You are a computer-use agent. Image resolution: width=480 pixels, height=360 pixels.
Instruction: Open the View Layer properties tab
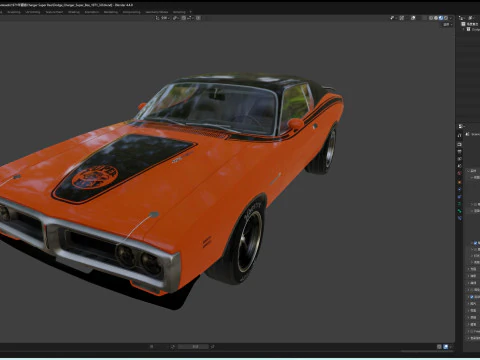pos(459,159)
